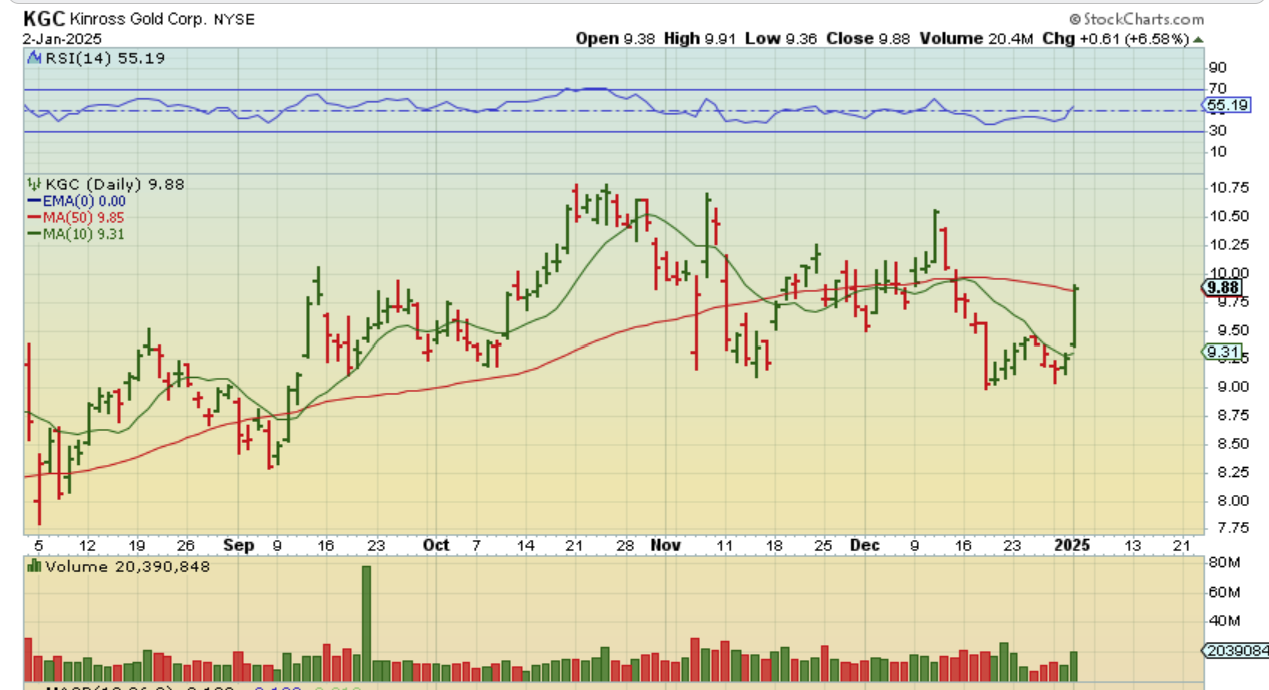The width and height of the screenshot is (1269, 690).
Task: Click the 70 level on RSI axis
Action: (x=1216, y=89)
